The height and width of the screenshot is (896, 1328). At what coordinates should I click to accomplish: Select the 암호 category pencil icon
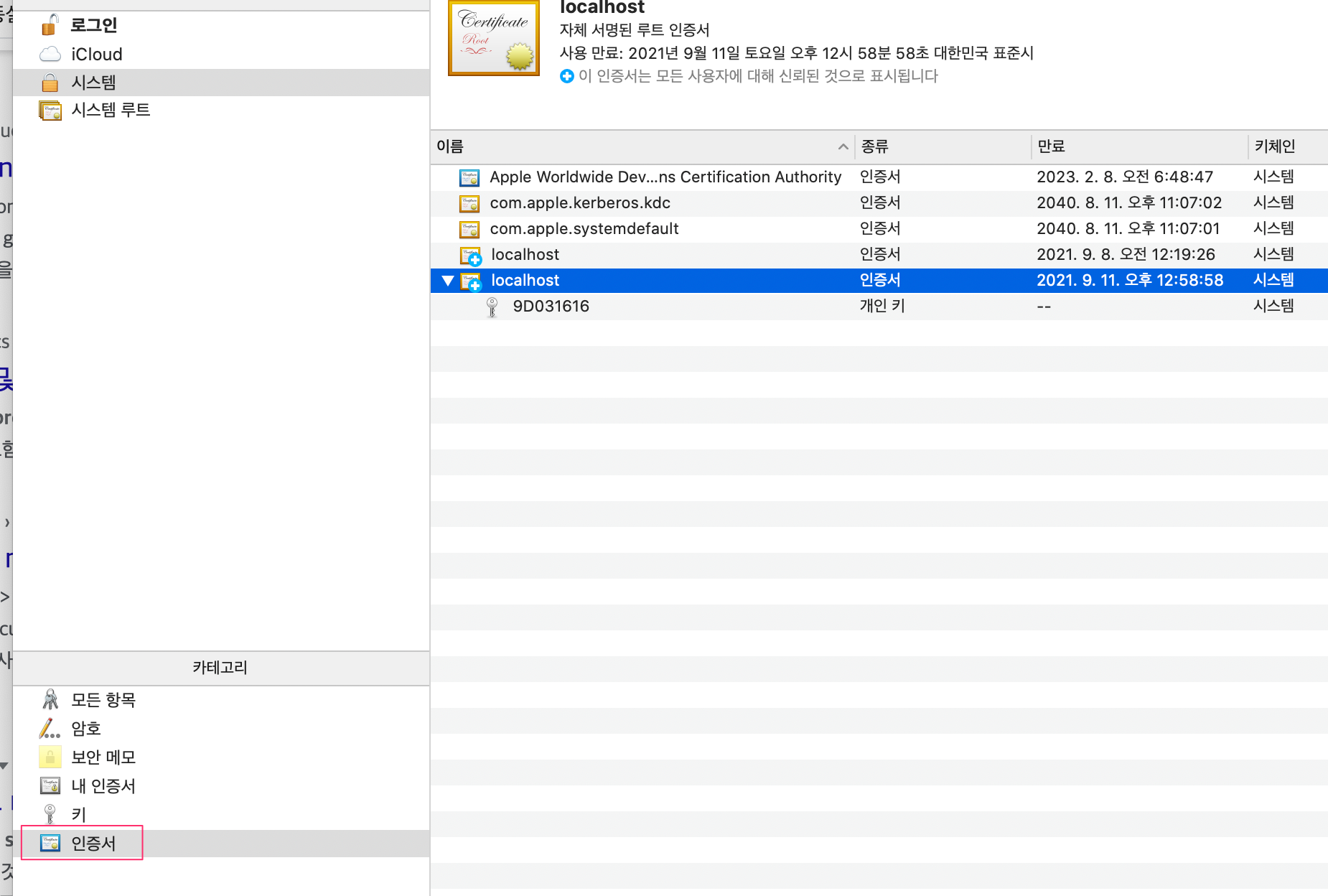(50, 729)
